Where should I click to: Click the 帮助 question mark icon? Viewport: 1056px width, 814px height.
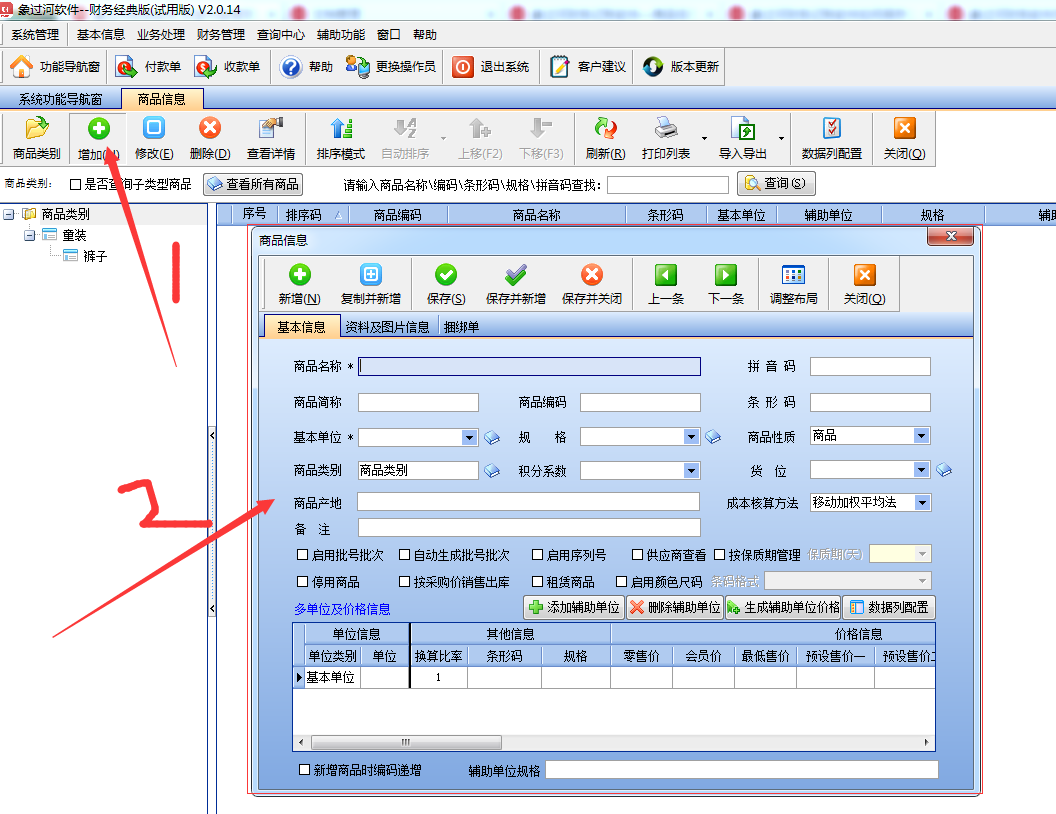pyautogui.click(x=291, y=67)
